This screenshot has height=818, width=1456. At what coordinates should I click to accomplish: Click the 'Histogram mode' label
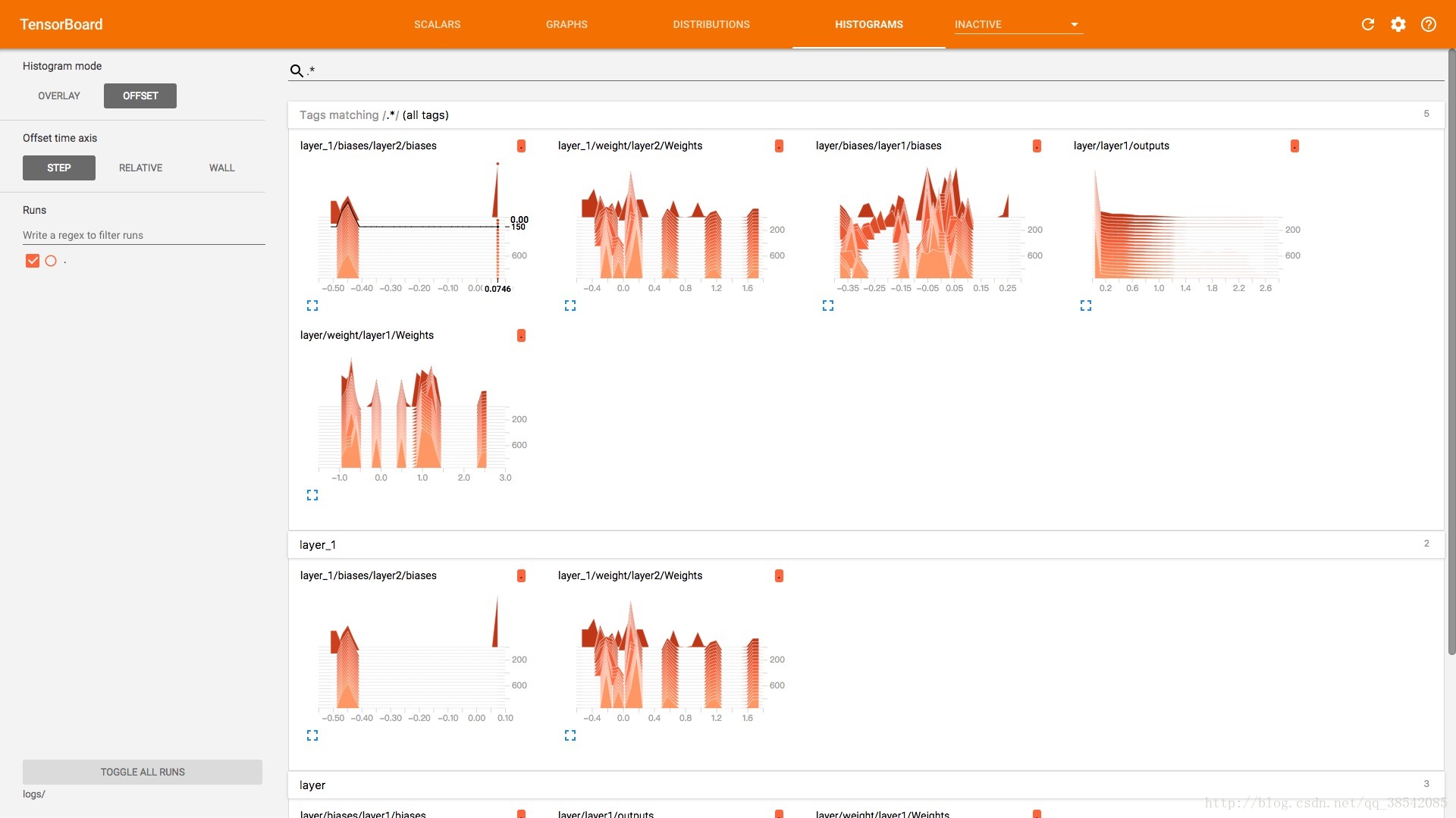click(62, 66)
